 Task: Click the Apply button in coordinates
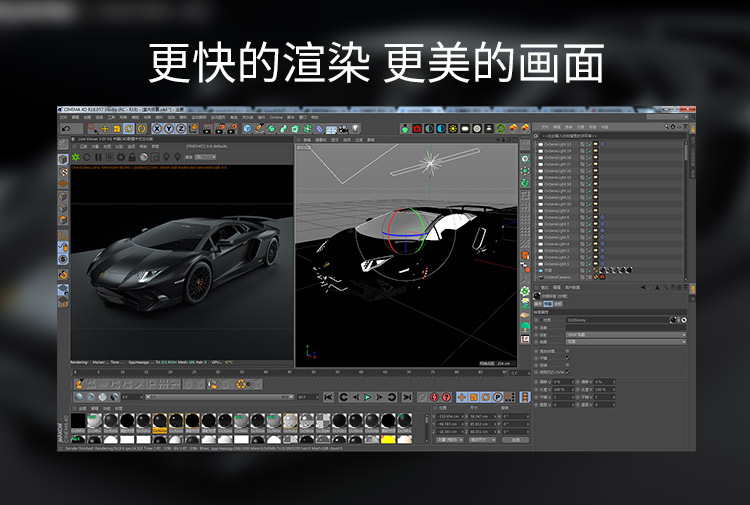(x=515, y=439)
